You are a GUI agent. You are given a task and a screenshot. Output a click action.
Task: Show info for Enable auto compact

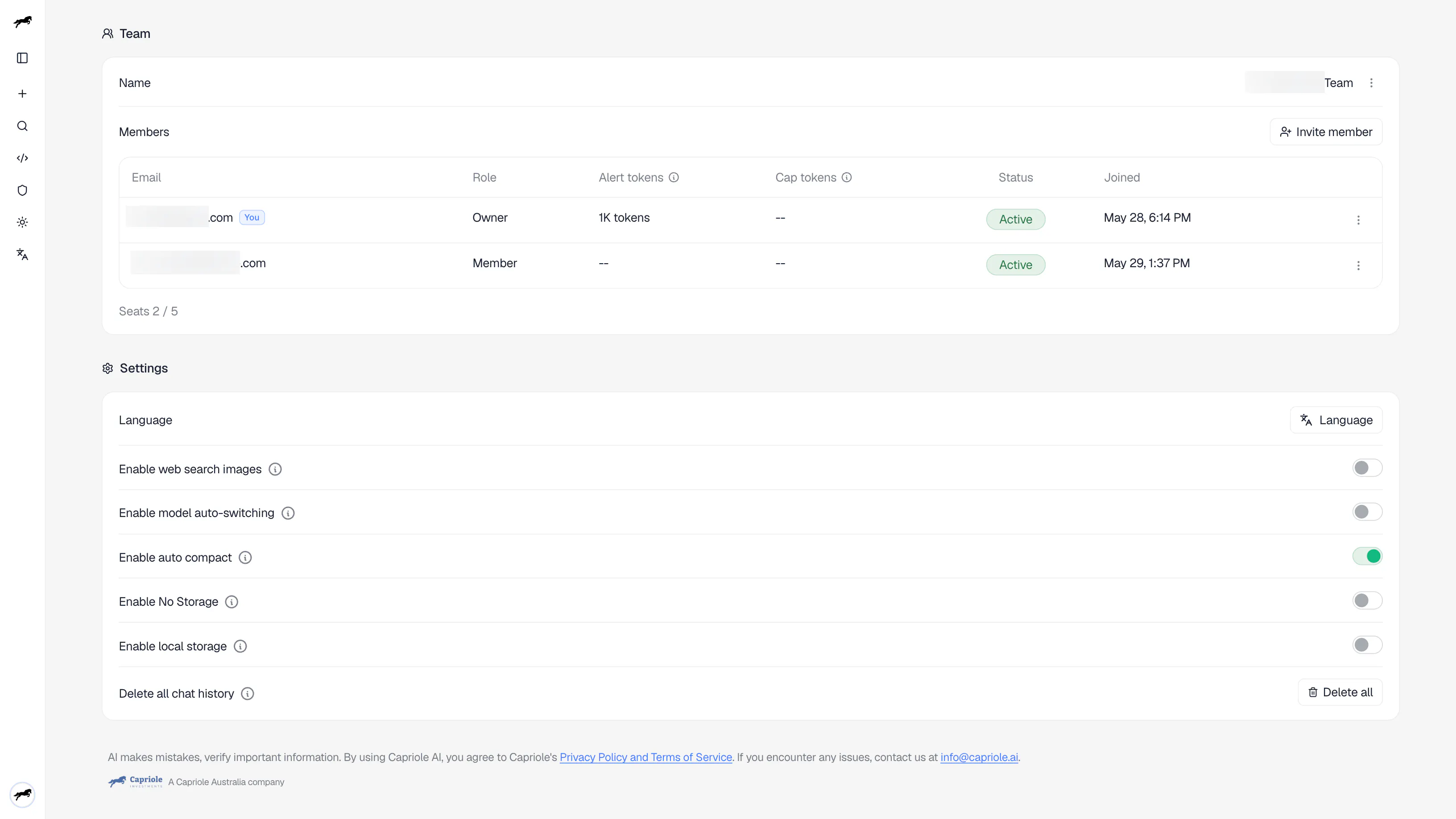245,558
